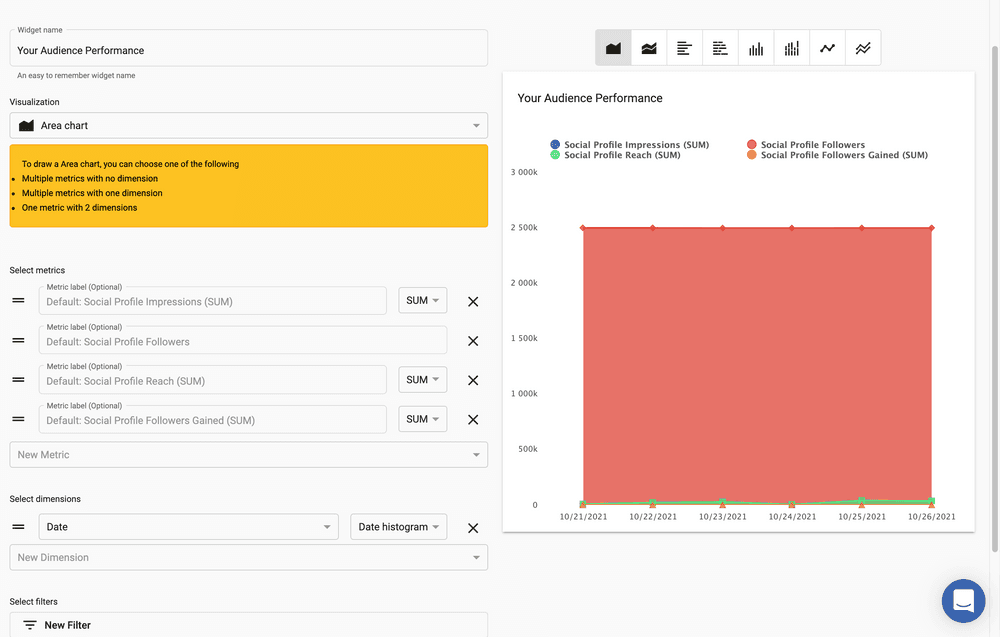Toggle Social Profile Reach legend series
The image size is (1000, 637).
pos(621,155)
